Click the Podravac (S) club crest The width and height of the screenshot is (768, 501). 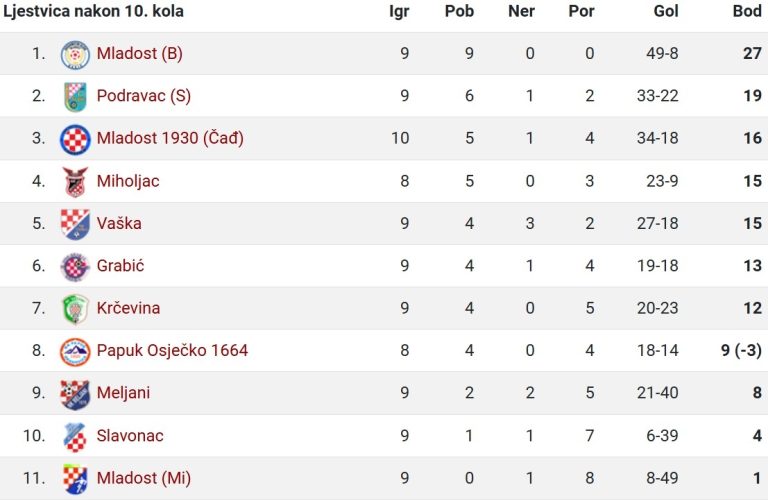coord(75,96)
